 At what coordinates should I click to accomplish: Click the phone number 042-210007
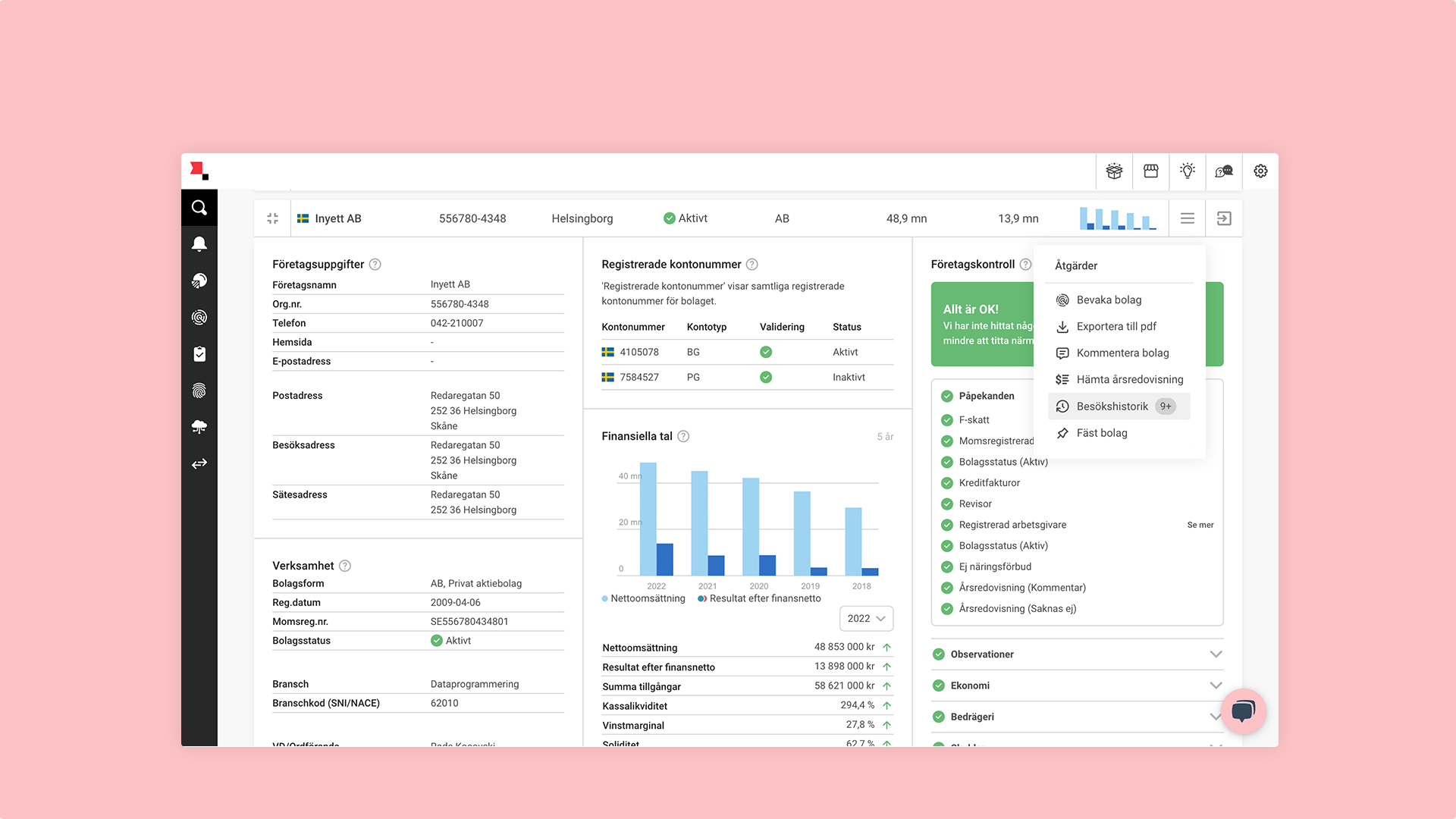457,323
